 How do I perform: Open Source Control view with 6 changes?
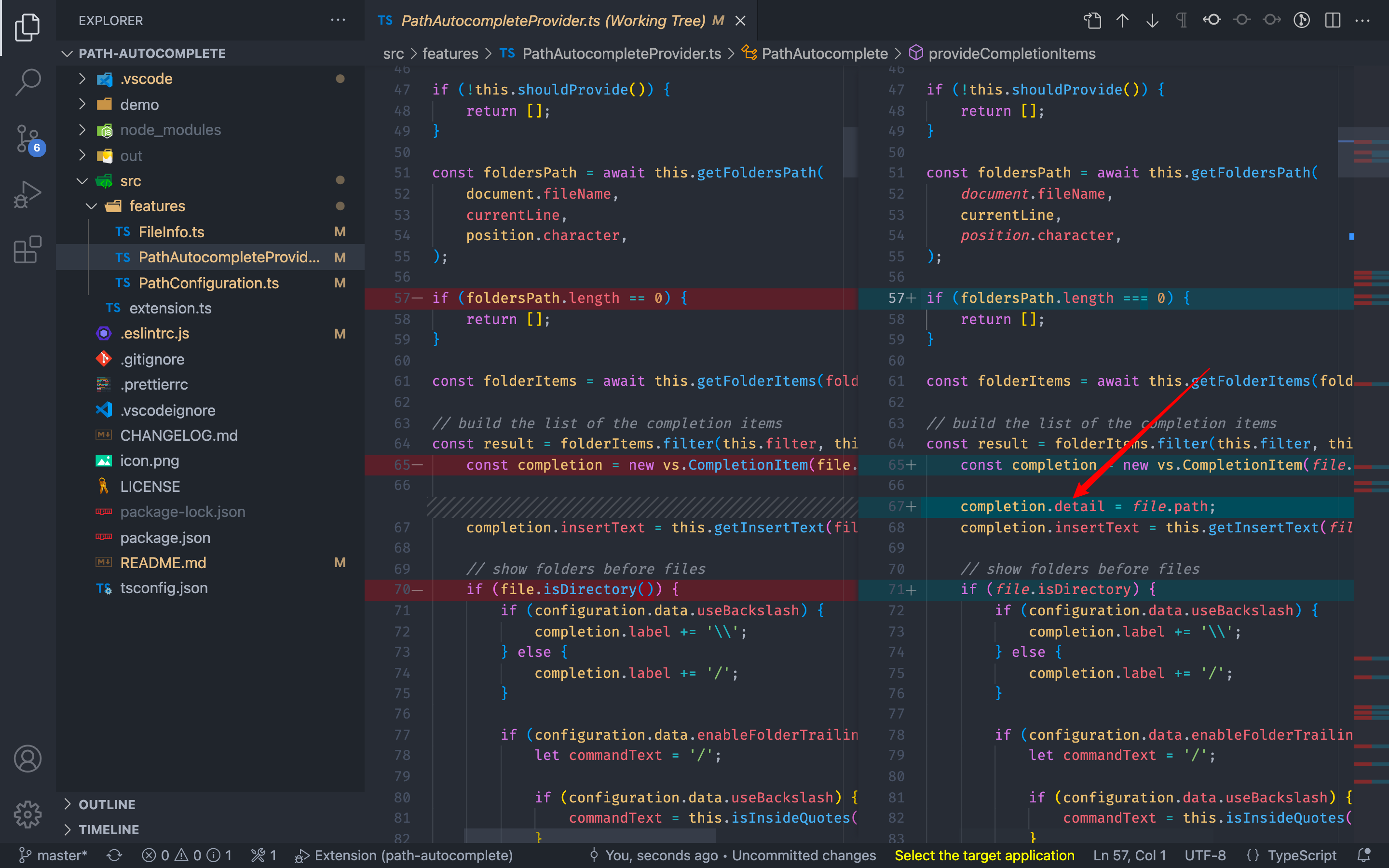[x=27, y=139]
